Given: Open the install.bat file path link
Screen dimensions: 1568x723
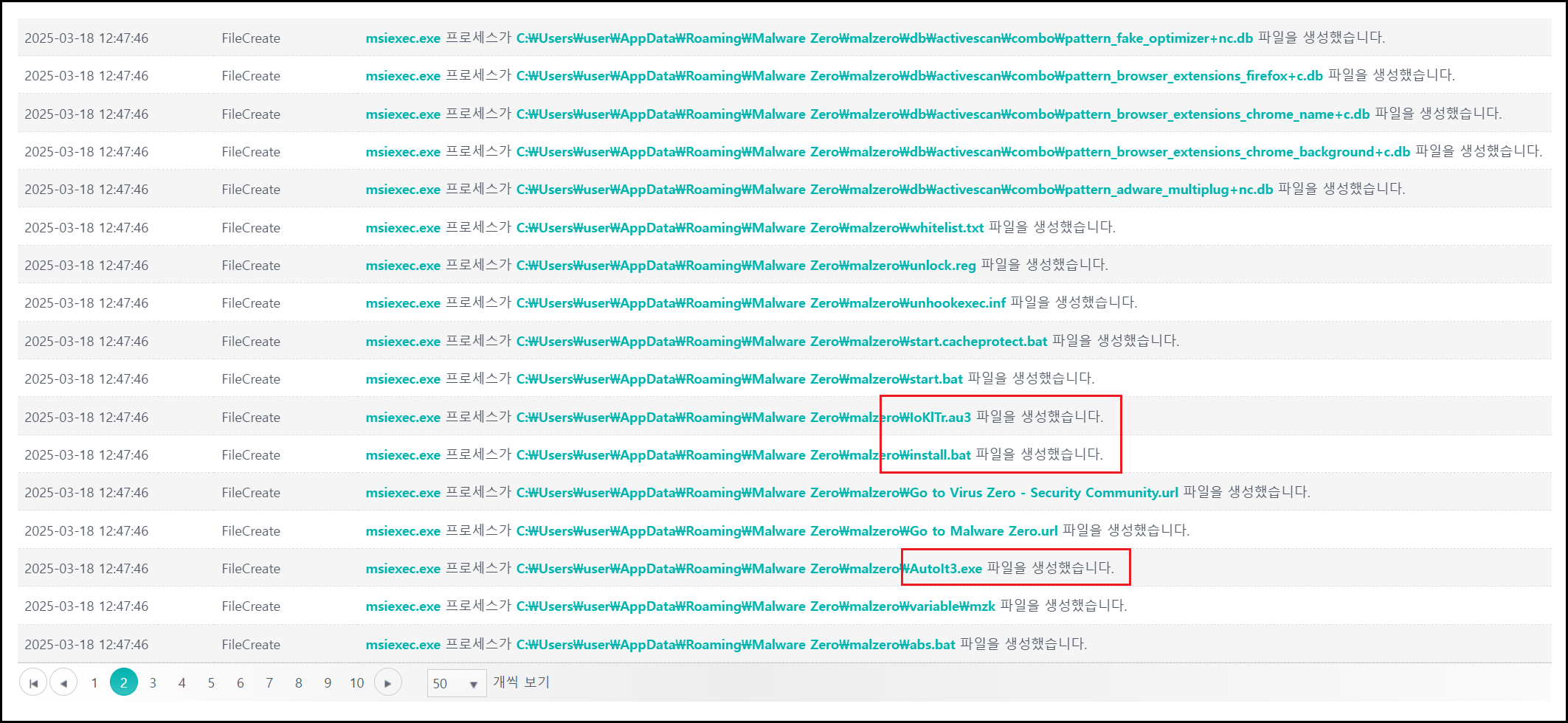Looking at the screenshot, I should point(744,454).
